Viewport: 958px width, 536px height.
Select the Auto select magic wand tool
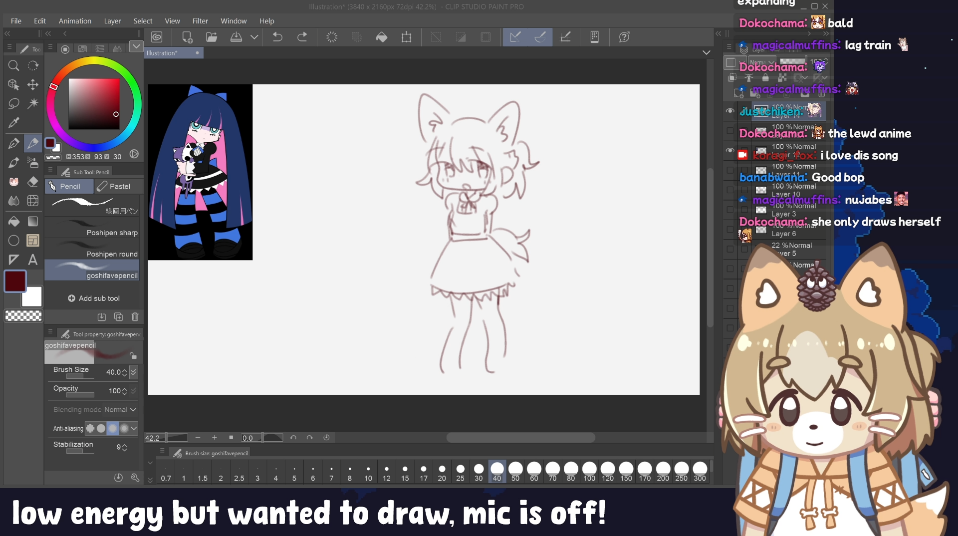[x=33, y=104]
